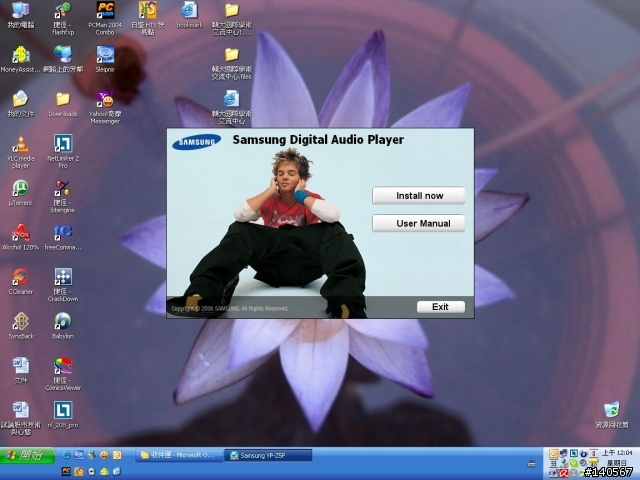Viewport: 640px width, 480px height.
Task: Open the CrackDown shortcut icon
Action: 63,285
